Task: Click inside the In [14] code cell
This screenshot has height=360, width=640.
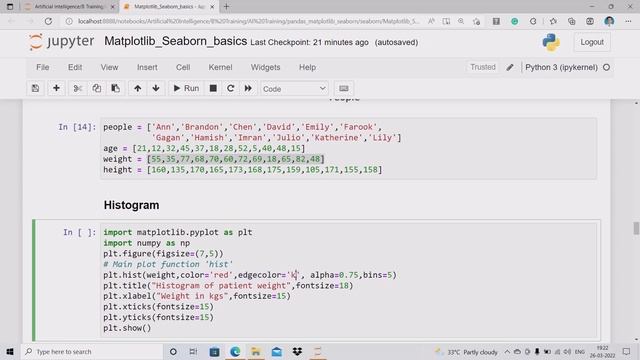Action: point(348,148)
